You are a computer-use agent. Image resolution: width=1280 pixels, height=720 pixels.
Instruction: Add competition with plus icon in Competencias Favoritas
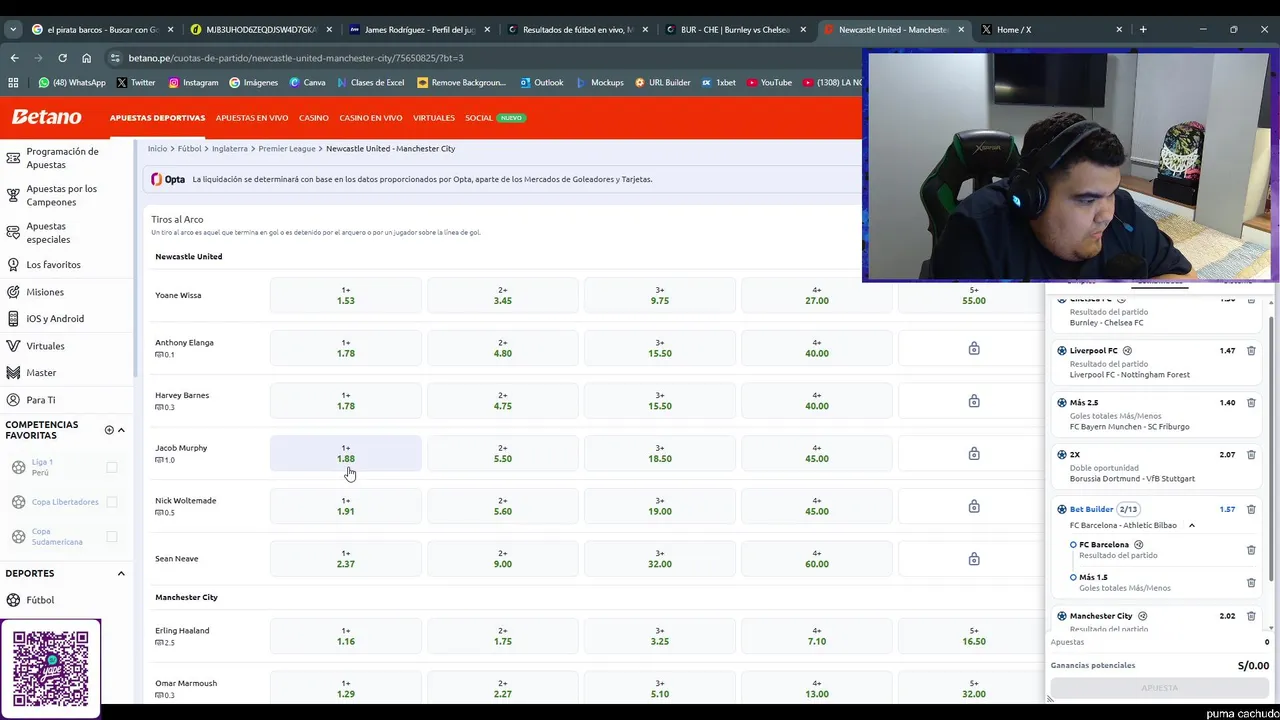pyautogui.click(x=109, y=430)
